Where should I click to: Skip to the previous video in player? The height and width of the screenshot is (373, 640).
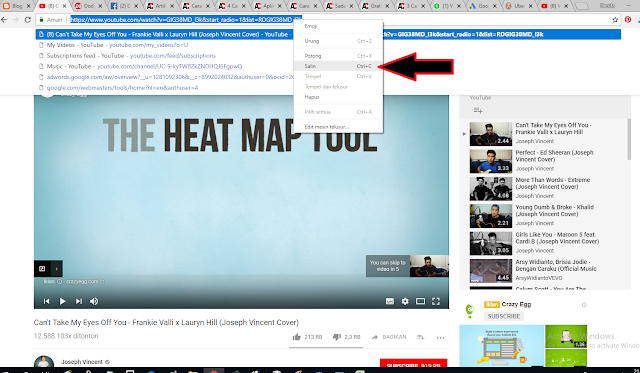point(47,301)
